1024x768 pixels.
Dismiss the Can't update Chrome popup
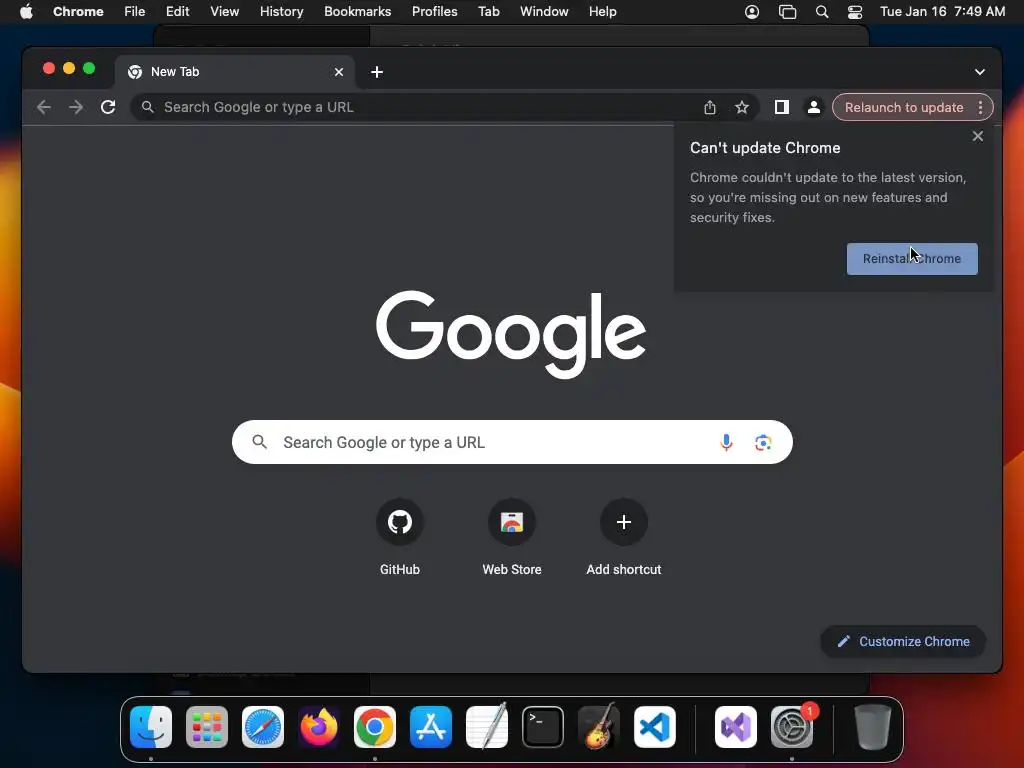(x=978, y=136)
